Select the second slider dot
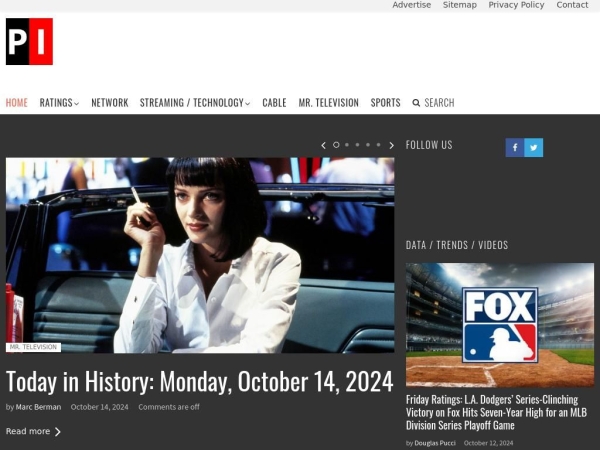This screenshot has width=600, height=450. 347,145
